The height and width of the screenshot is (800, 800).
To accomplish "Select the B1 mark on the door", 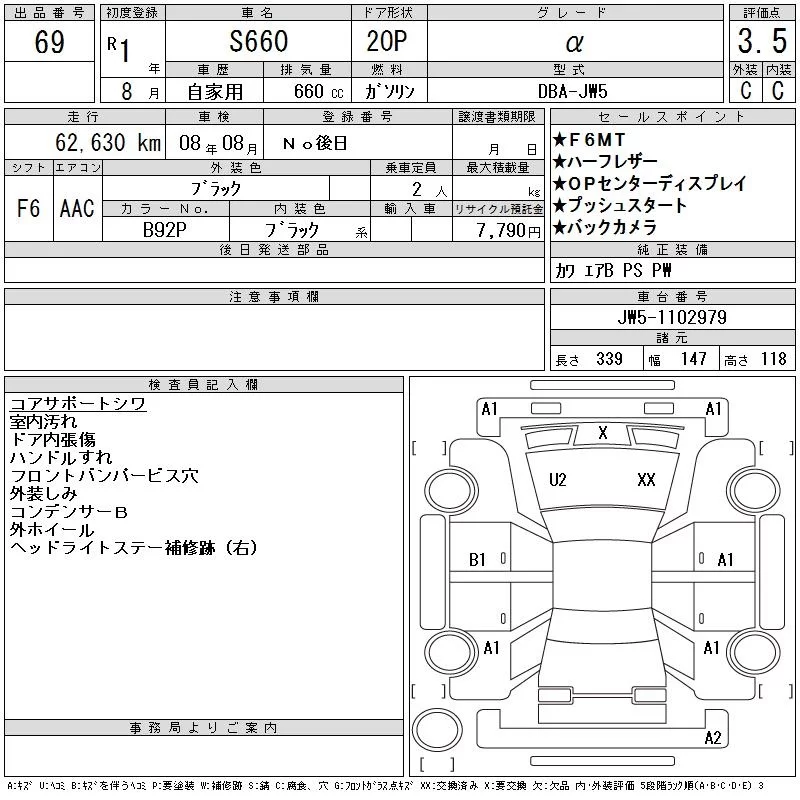I will coord(477,560).
